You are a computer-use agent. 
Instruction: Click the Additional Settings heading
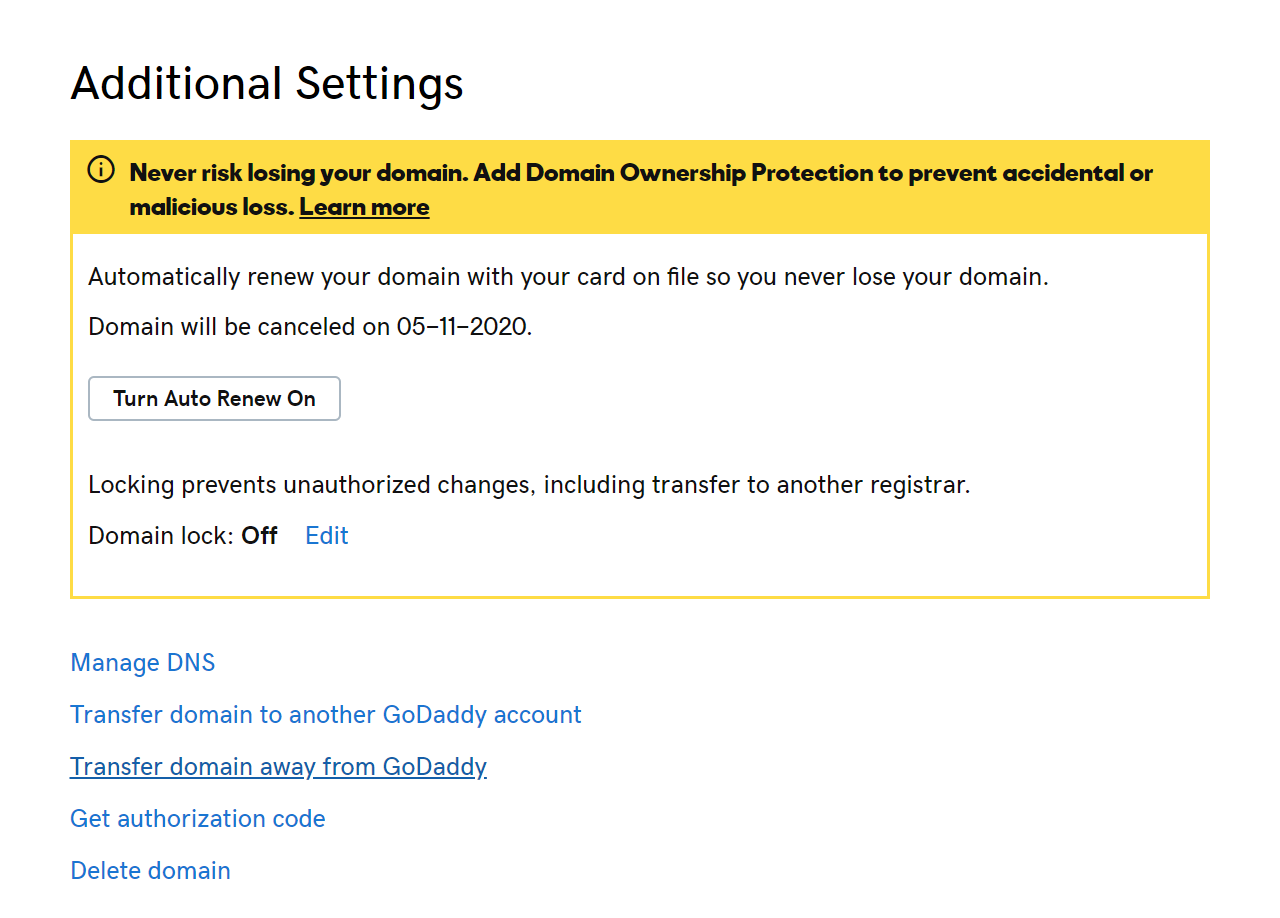pyautogui.click(x=267, y=84)
